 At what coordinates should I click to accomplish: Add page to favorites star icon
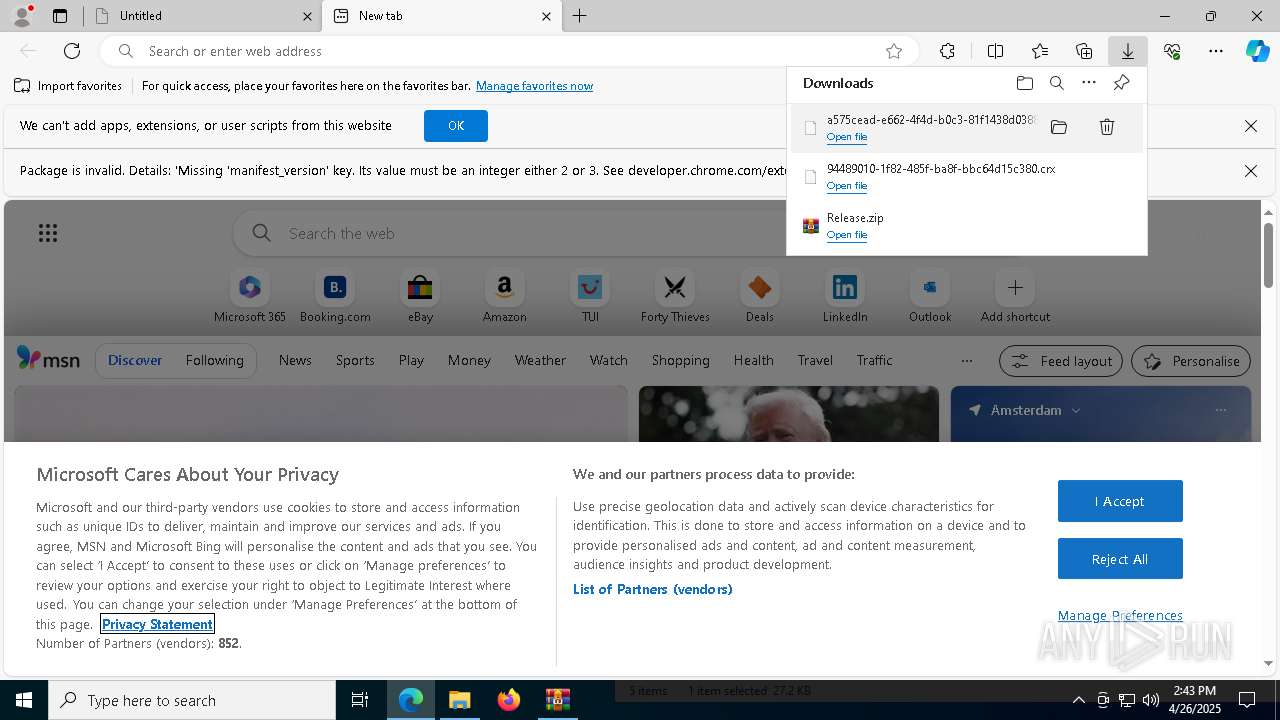pyautogui.click(x=894, y=51)
